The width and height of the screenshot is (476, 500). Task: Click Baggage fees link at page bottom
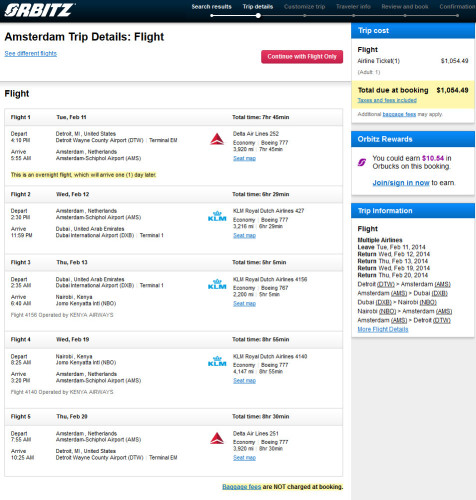pos(242,487)
